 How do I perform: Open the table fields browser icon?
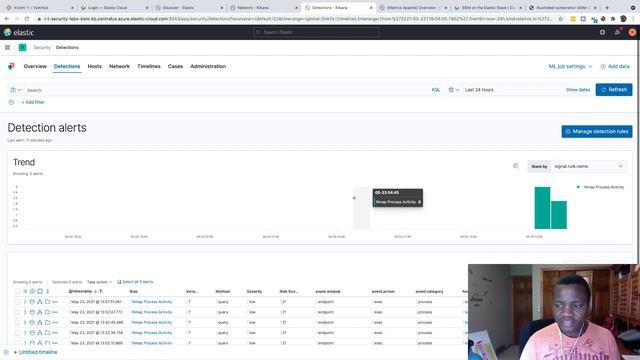click(25, 291)
